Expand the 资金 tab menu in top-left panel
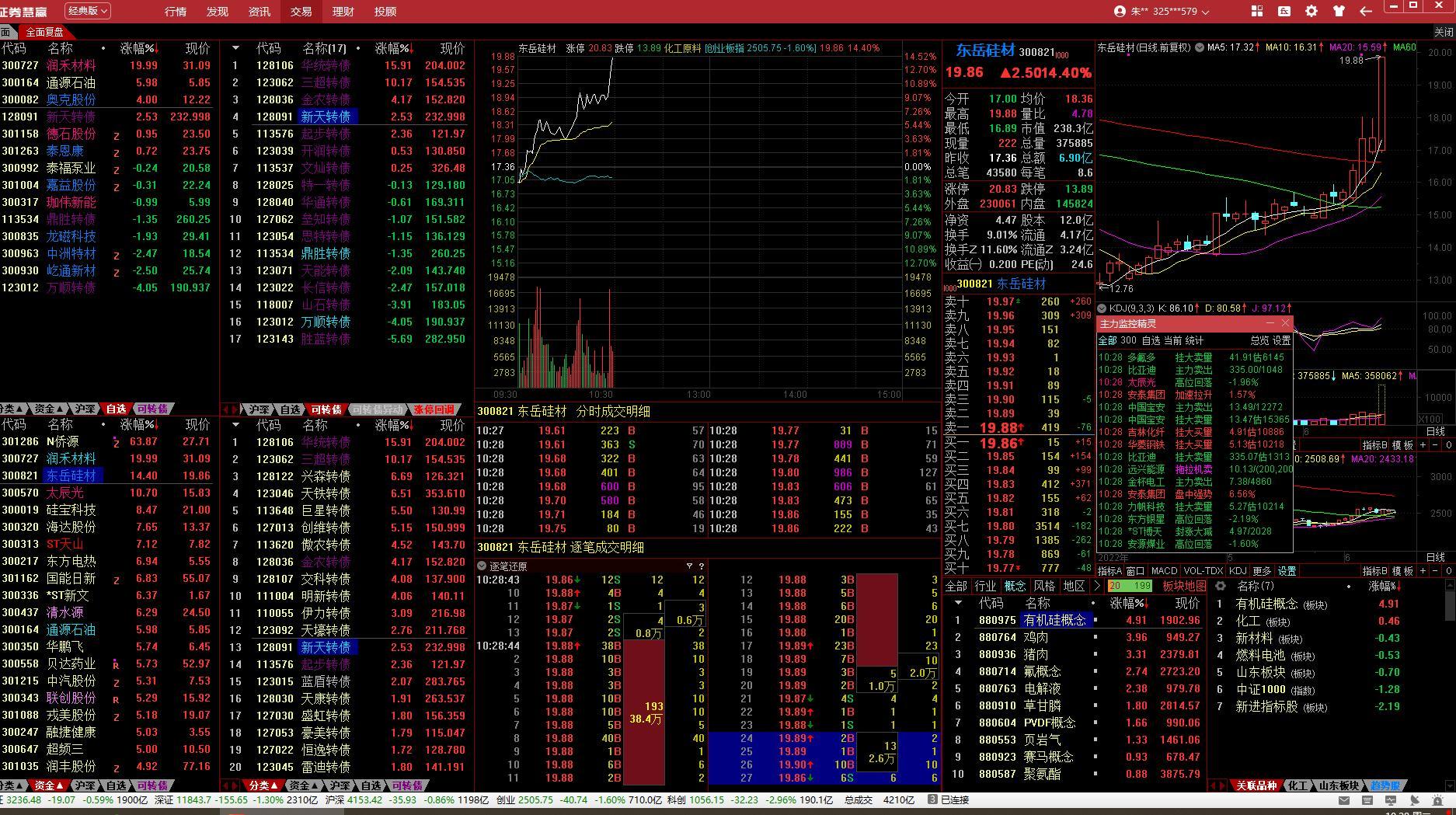This screenshot has height=815, width=1456. click(48, 409)
